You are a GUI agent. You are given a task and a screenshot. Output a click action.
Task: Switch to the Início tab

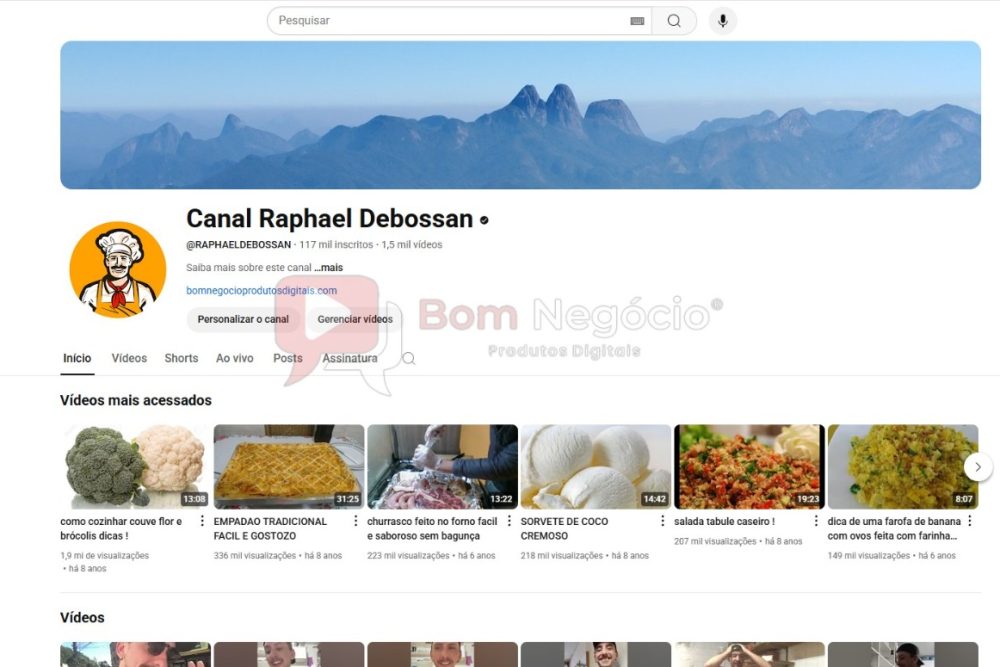point(77,358)
